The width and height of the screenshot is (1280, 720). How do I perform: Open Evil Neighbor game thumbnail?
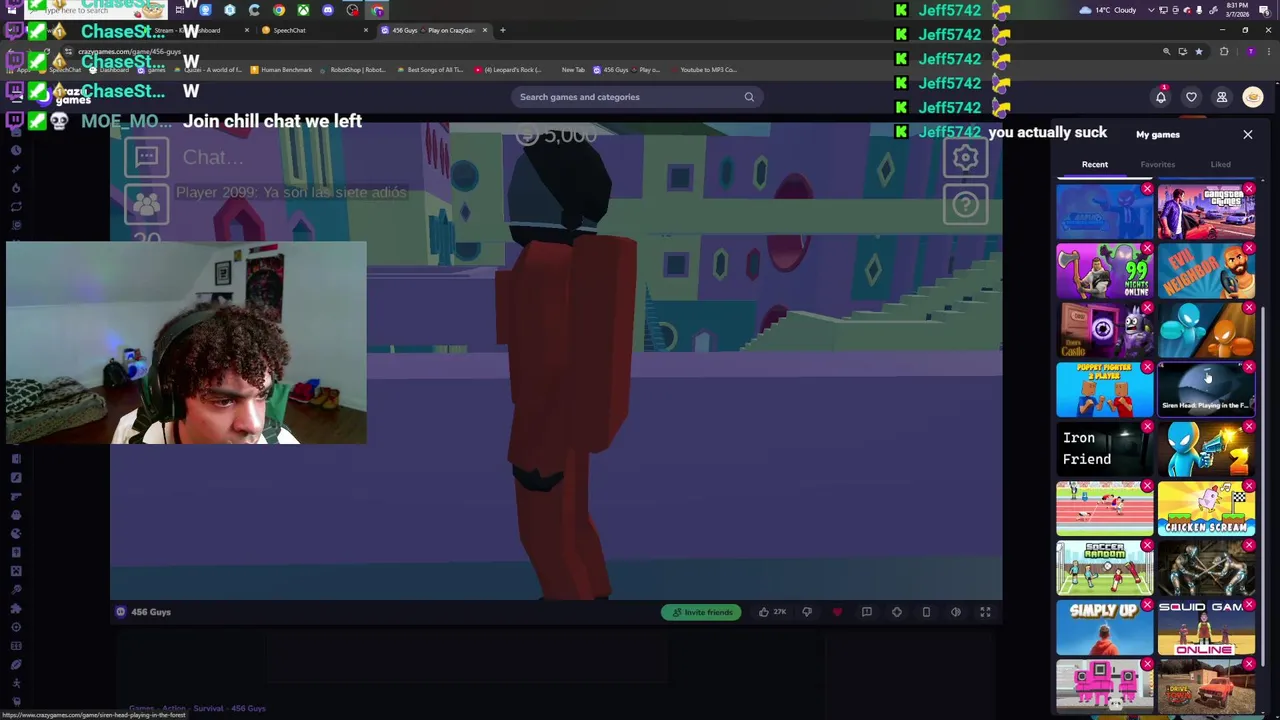pos(1206,271)
